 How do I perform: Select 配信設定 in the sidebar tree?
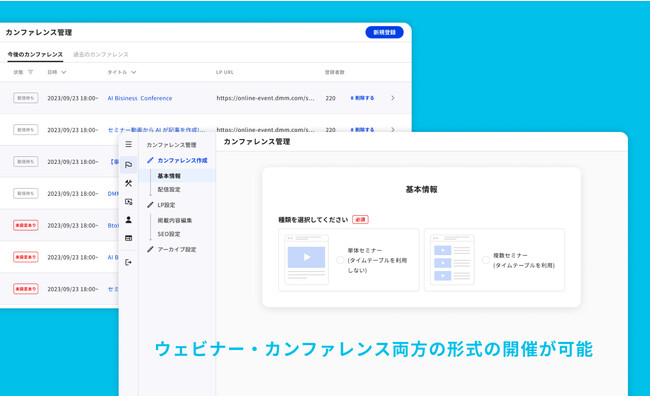point(169,189)
